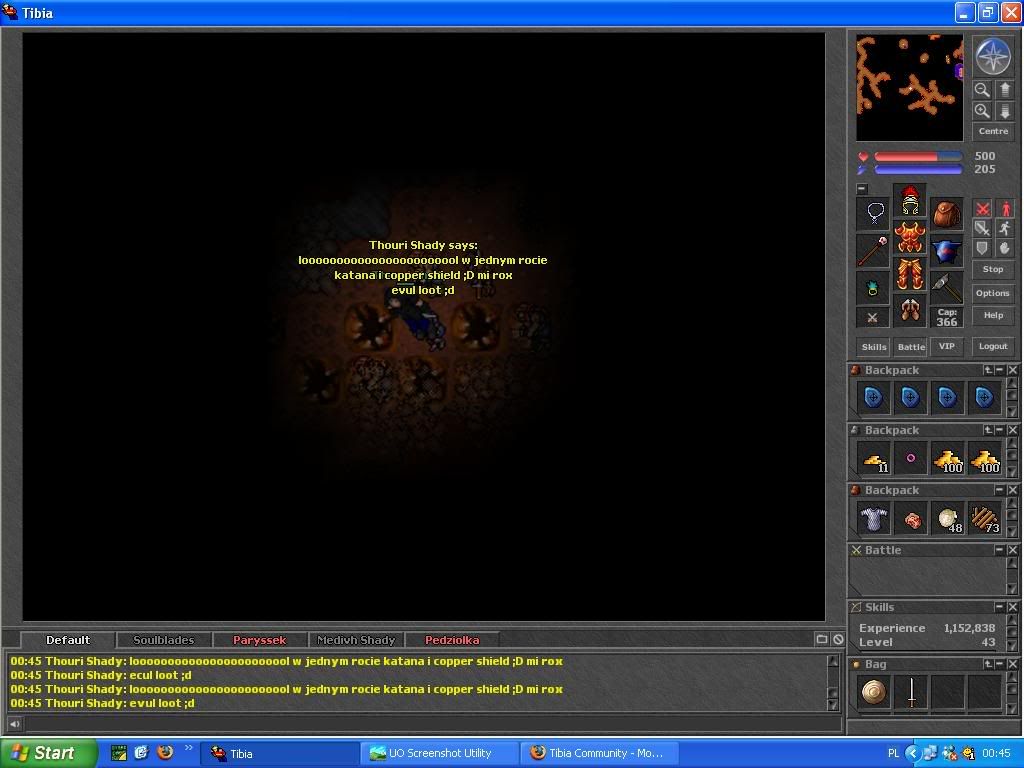
Task: Click the pink ring item in backpack
Action: (911, 458)
